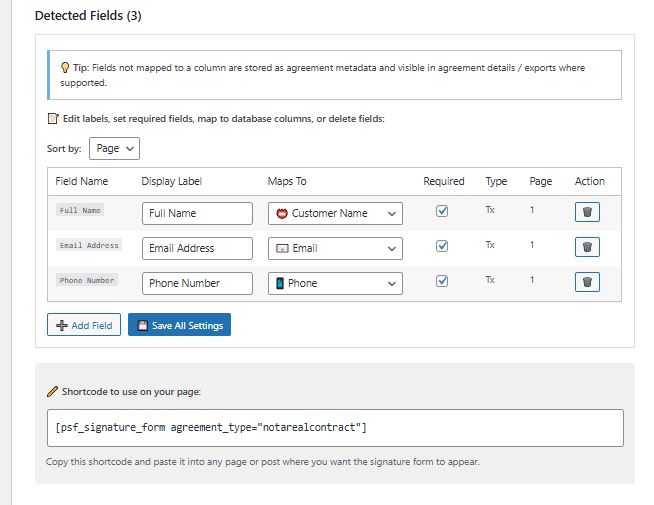The height and width of the screenshot is (505, 654).
Task: Delete the Email Address field with trash icon
Action: [x=587, y=247]
